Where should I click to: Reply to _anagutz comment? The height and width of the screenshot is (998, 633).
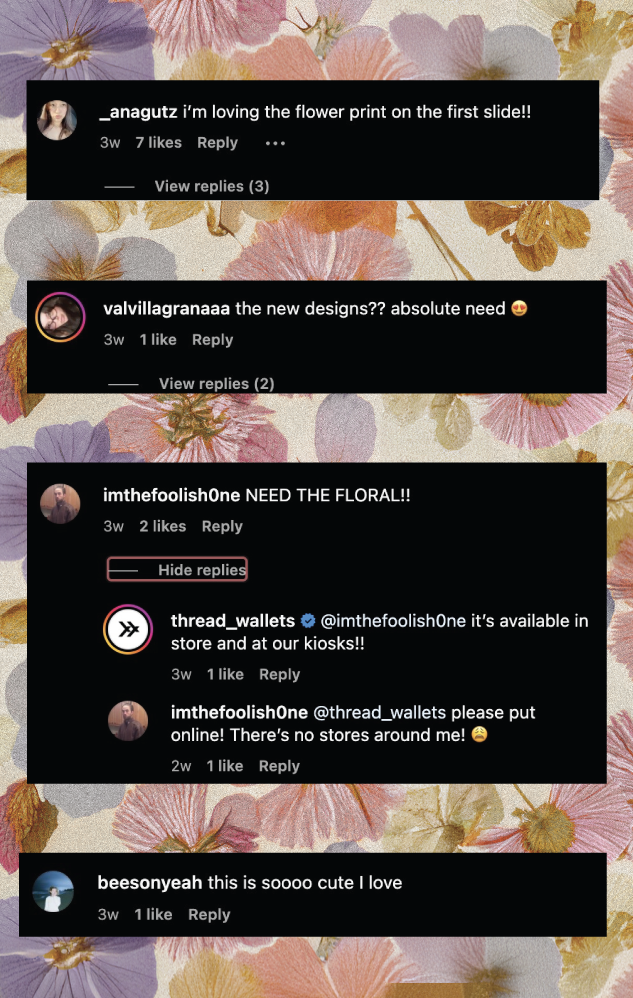(217, 143)
